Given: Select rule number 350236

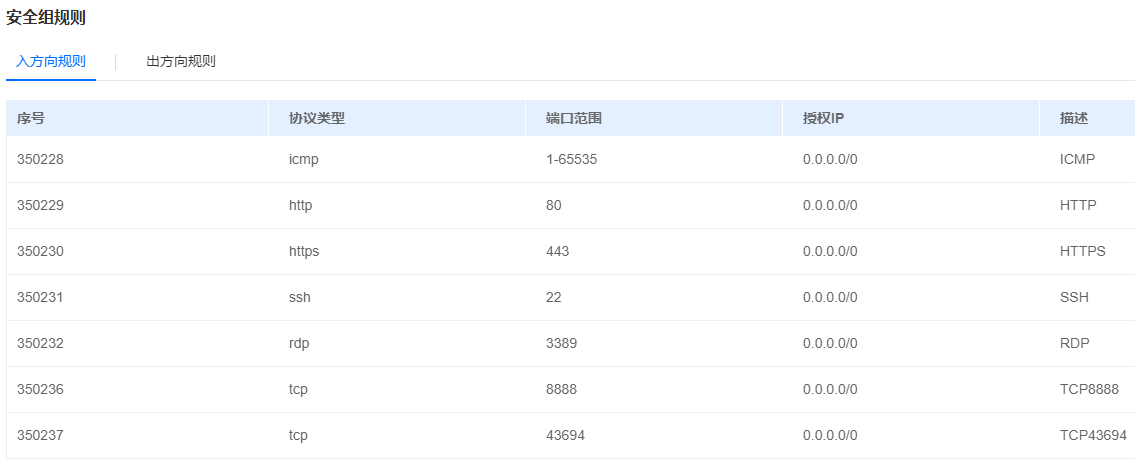Looking at the screenshot, I should tap(40, 389).
